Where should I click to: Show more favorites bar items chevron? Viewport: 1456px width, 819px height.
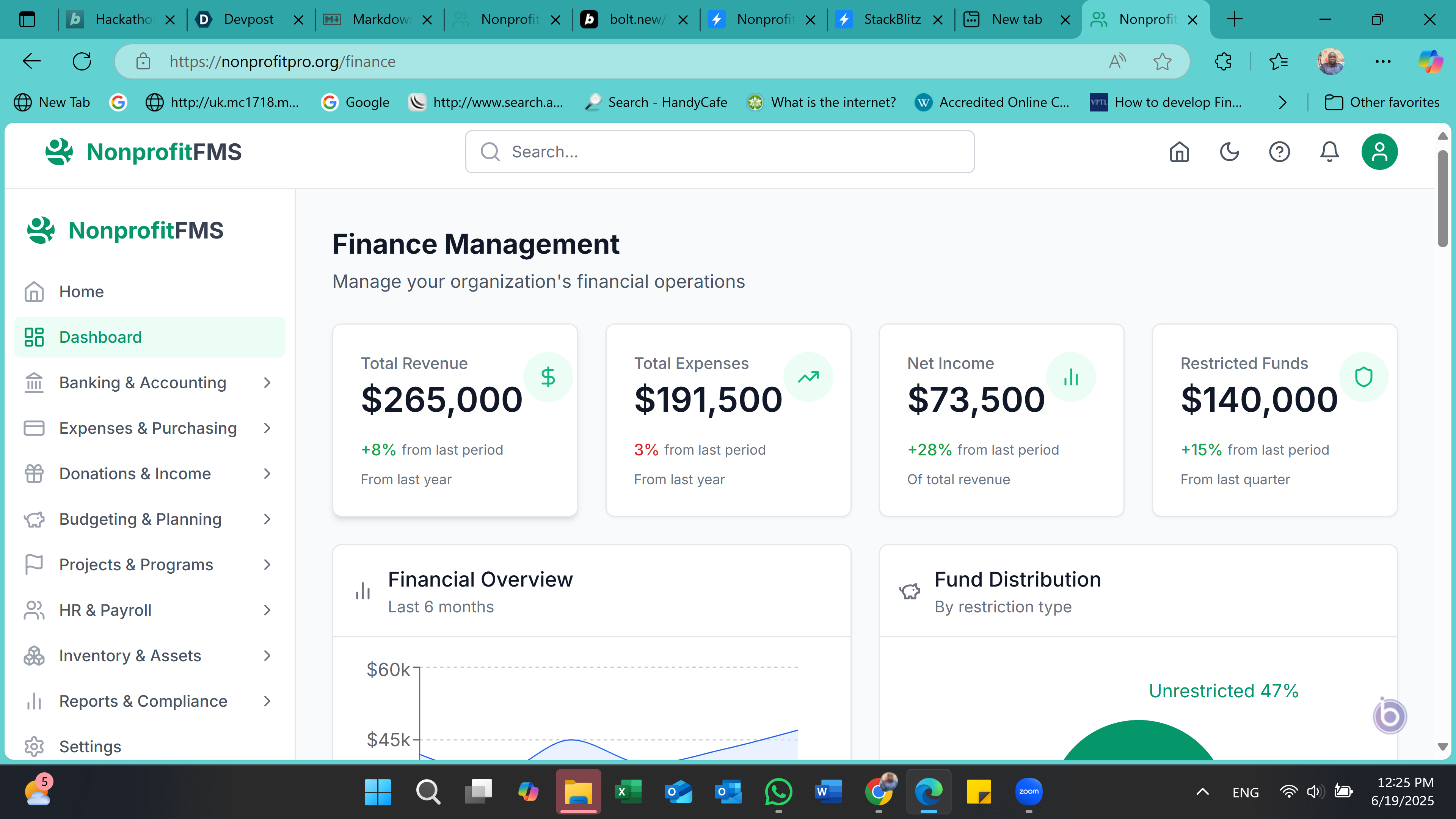tap(1282, 102)
